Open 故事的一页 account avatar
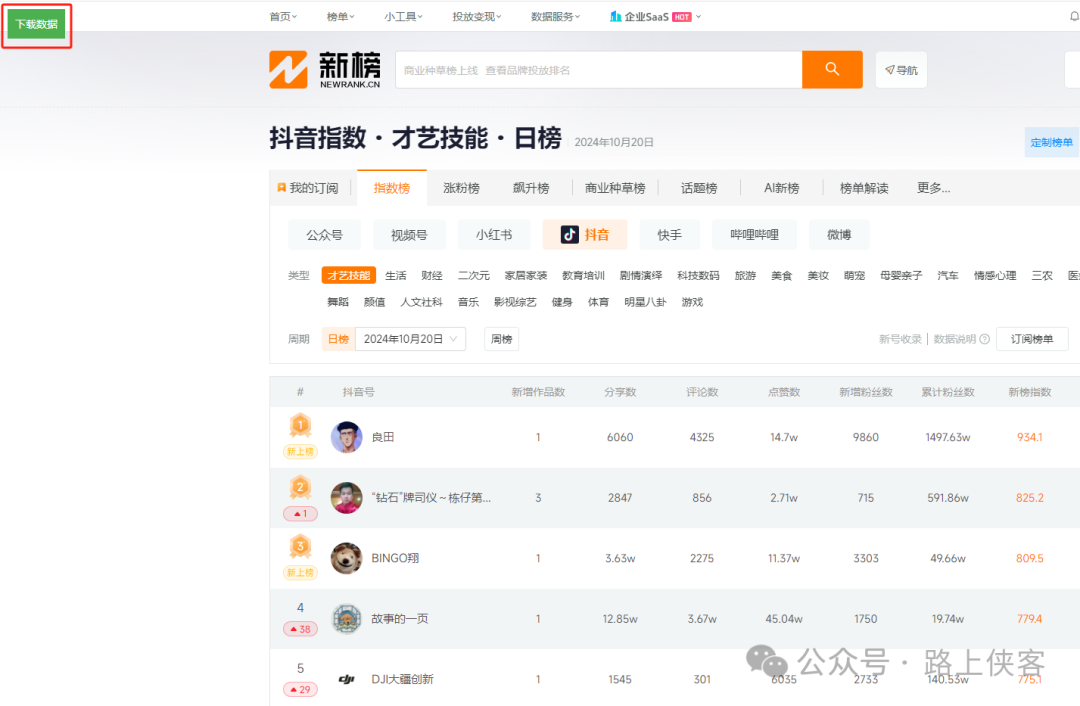The width and height of the screenshot is (1080, 706). click(346, 619)
